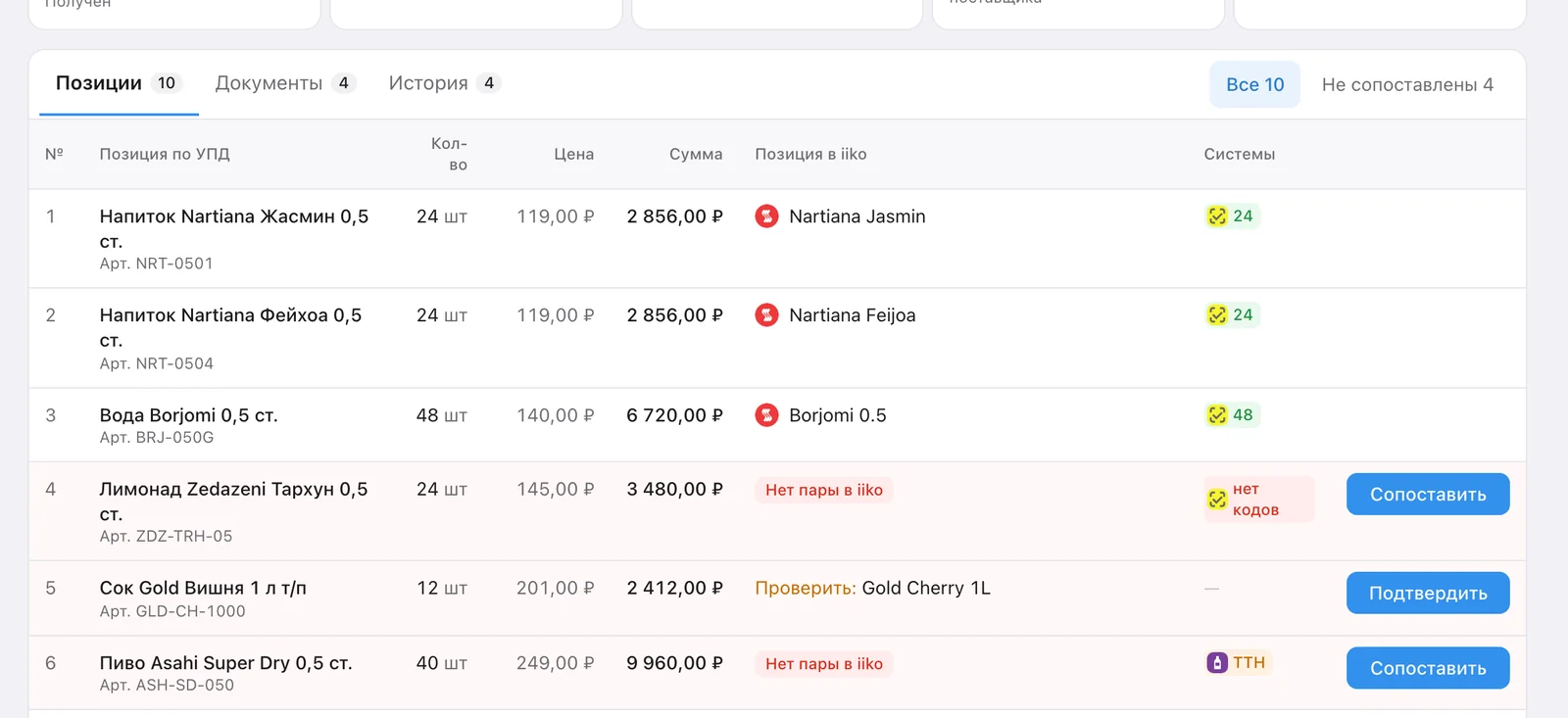Click Сопоставить for Лимонад Zedazeni Тархун

tap(1428, 495)
